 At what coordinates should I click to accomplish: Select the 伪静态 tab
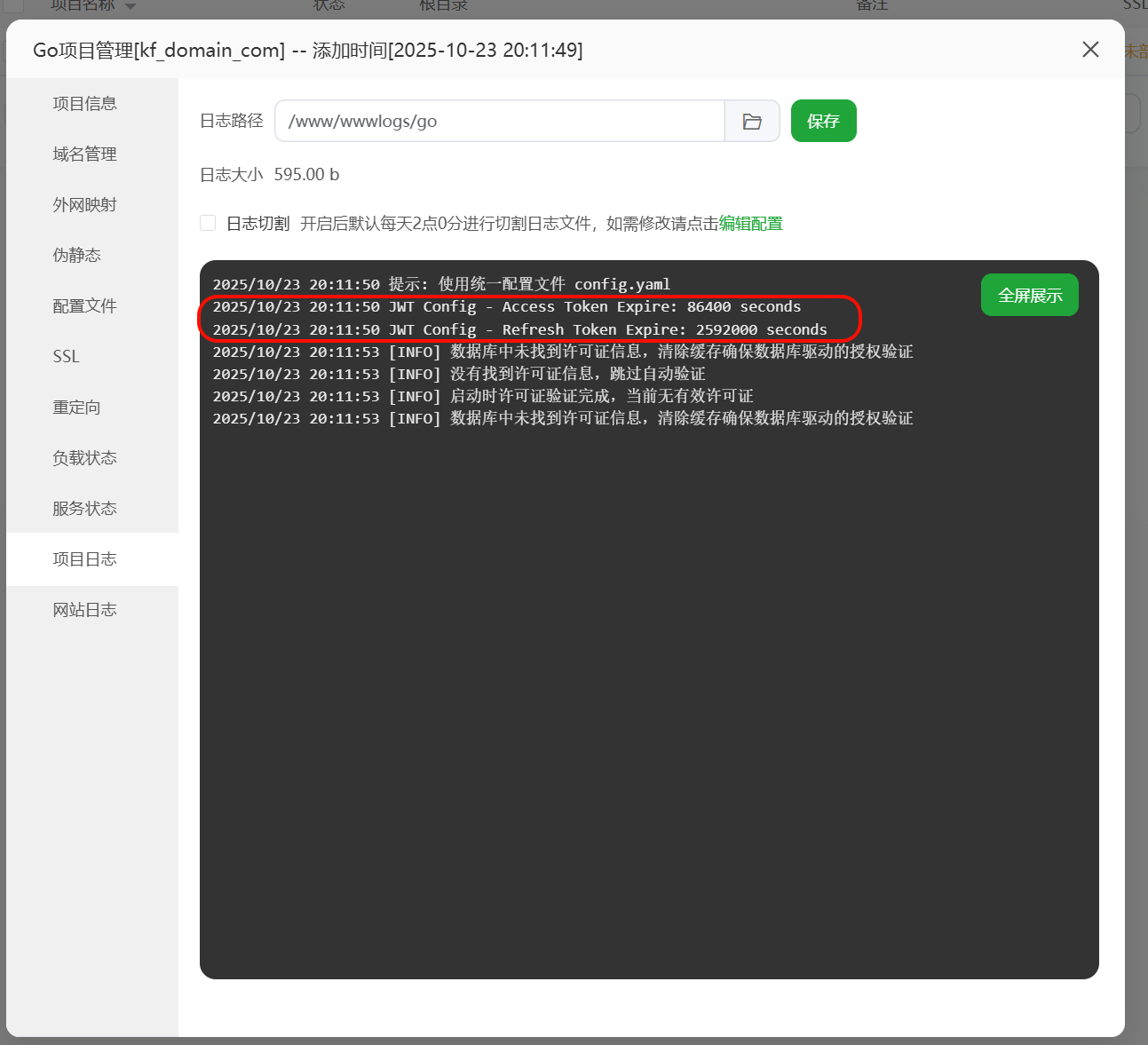pos(77,256)
